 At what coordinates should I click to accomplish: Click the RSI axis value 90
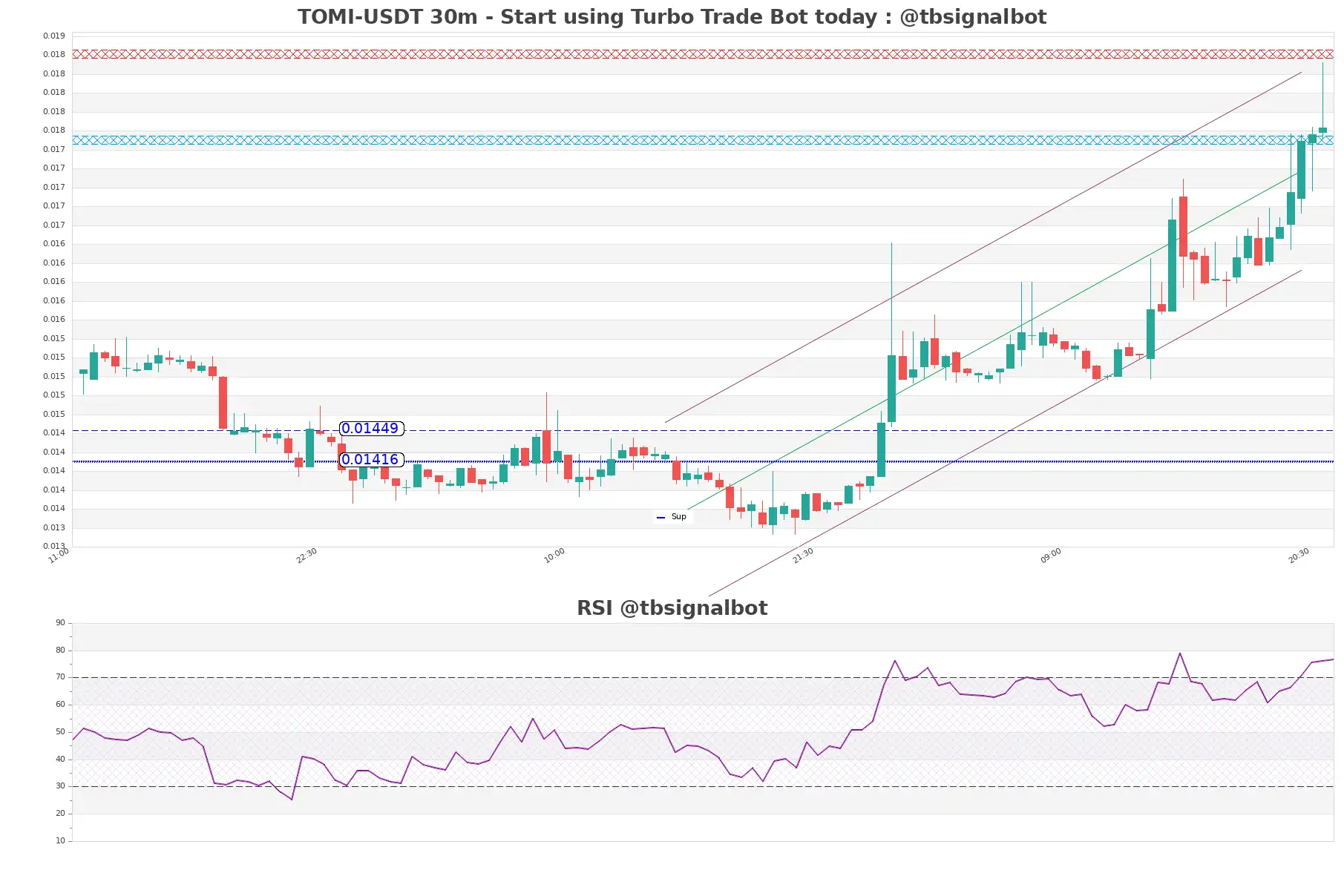pyautogui.click(x=60, y=623)
